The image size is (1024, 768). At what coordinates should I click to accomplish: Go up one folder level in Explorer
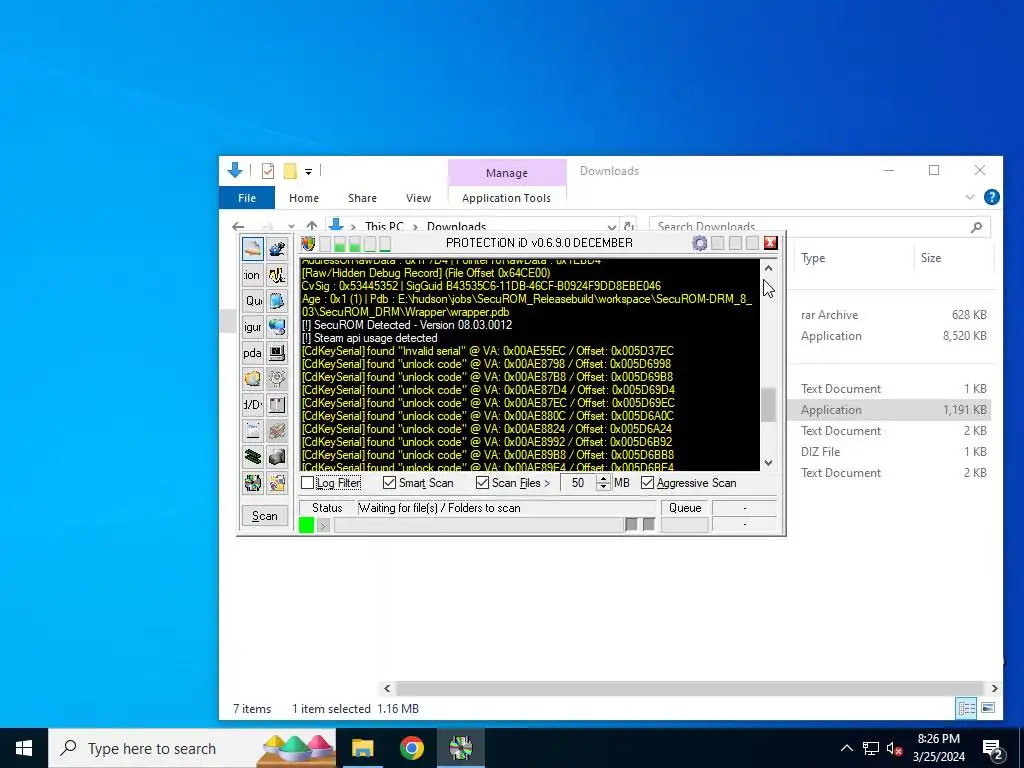pos(312,226)
